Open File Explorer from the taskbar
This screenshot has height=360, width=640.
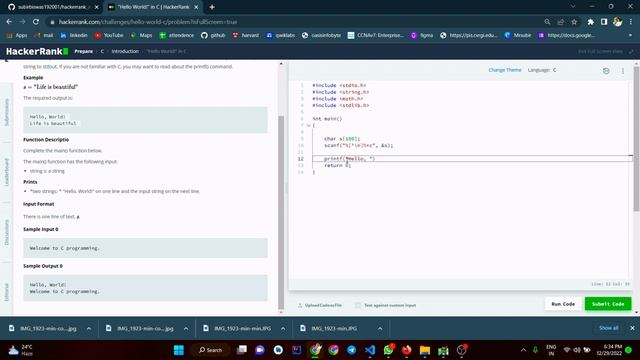coord(425,350)
